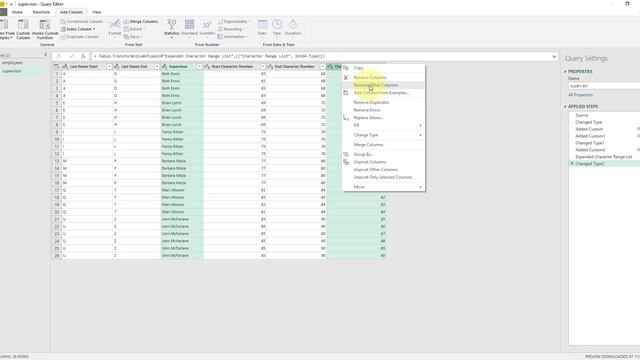Collapse the PROPERTIES section
Viewport: 640px width, 360px height.
566,72
